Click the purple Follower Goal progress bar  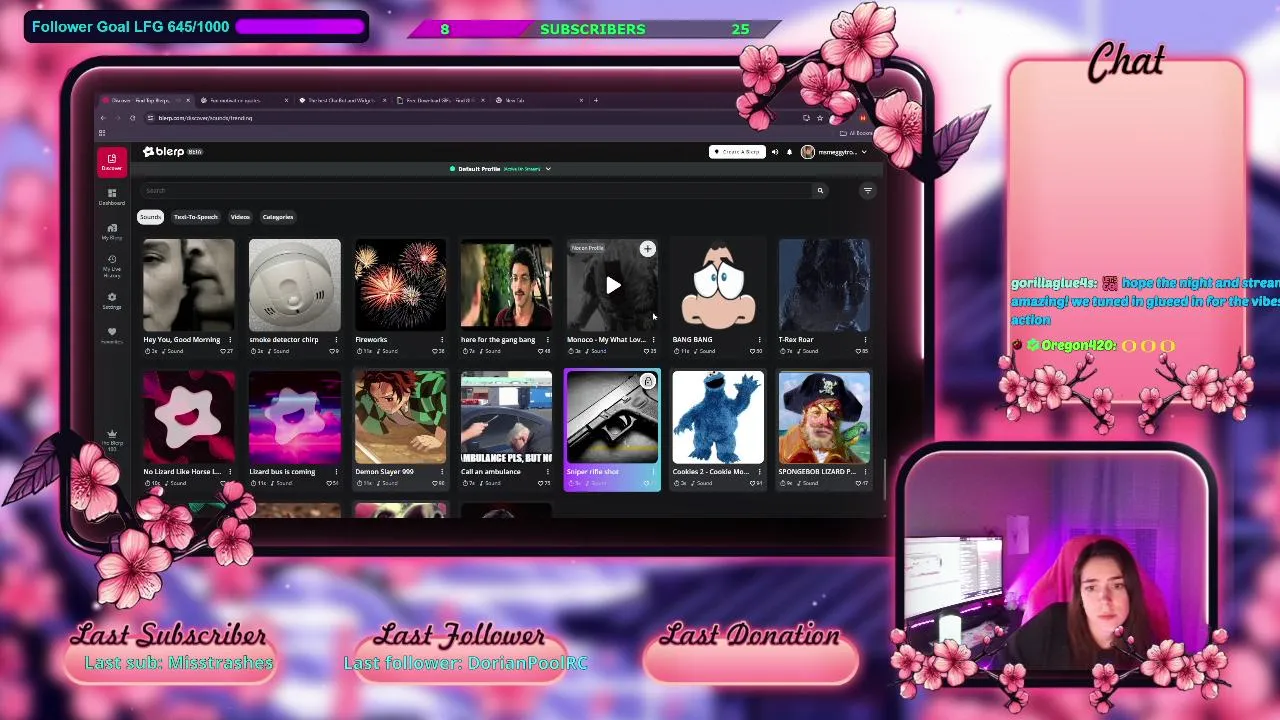(x=300, y=27)
